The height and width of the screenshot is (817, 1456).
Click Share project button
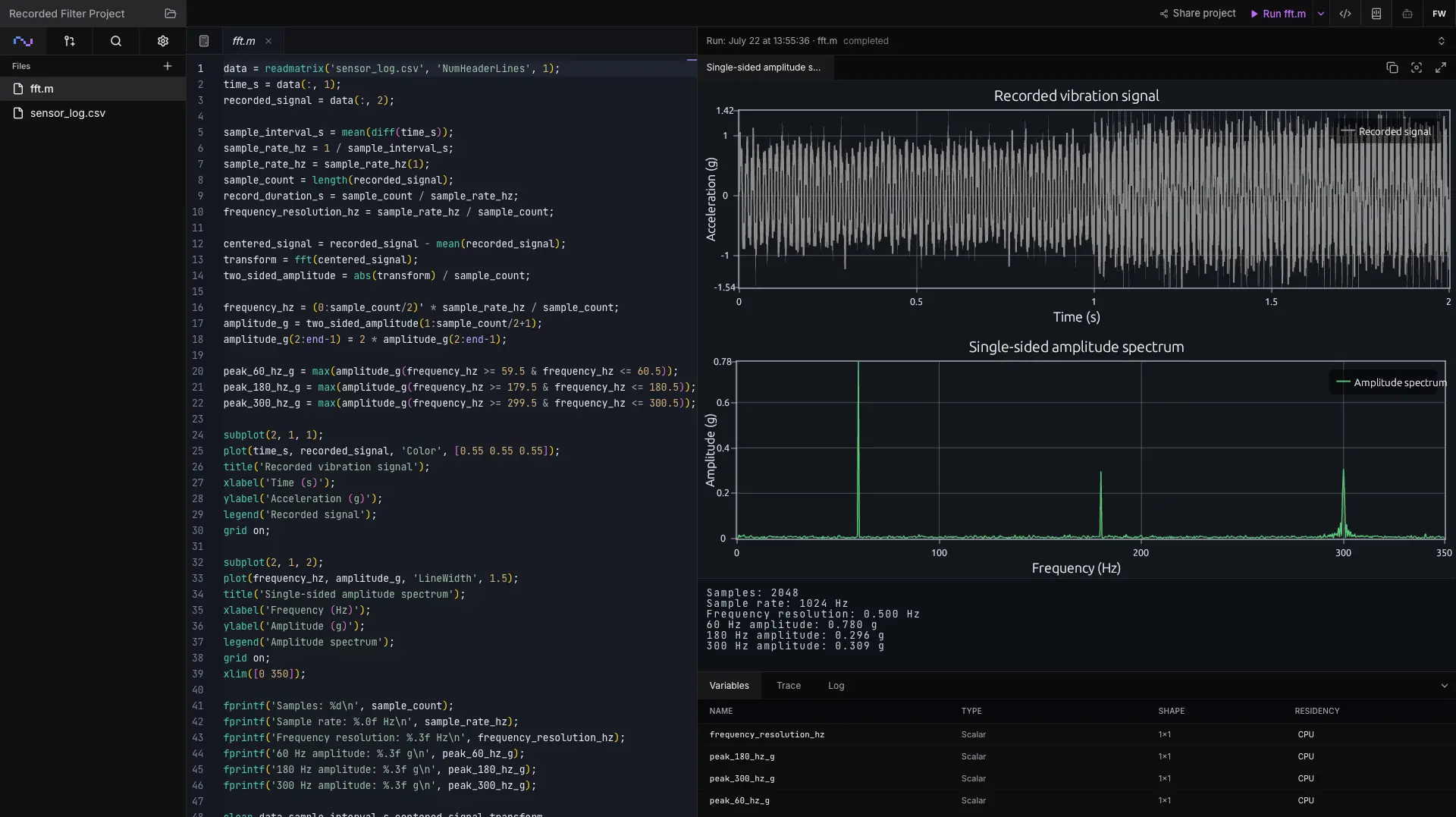pyautogui.click(x=1197, y=14)
